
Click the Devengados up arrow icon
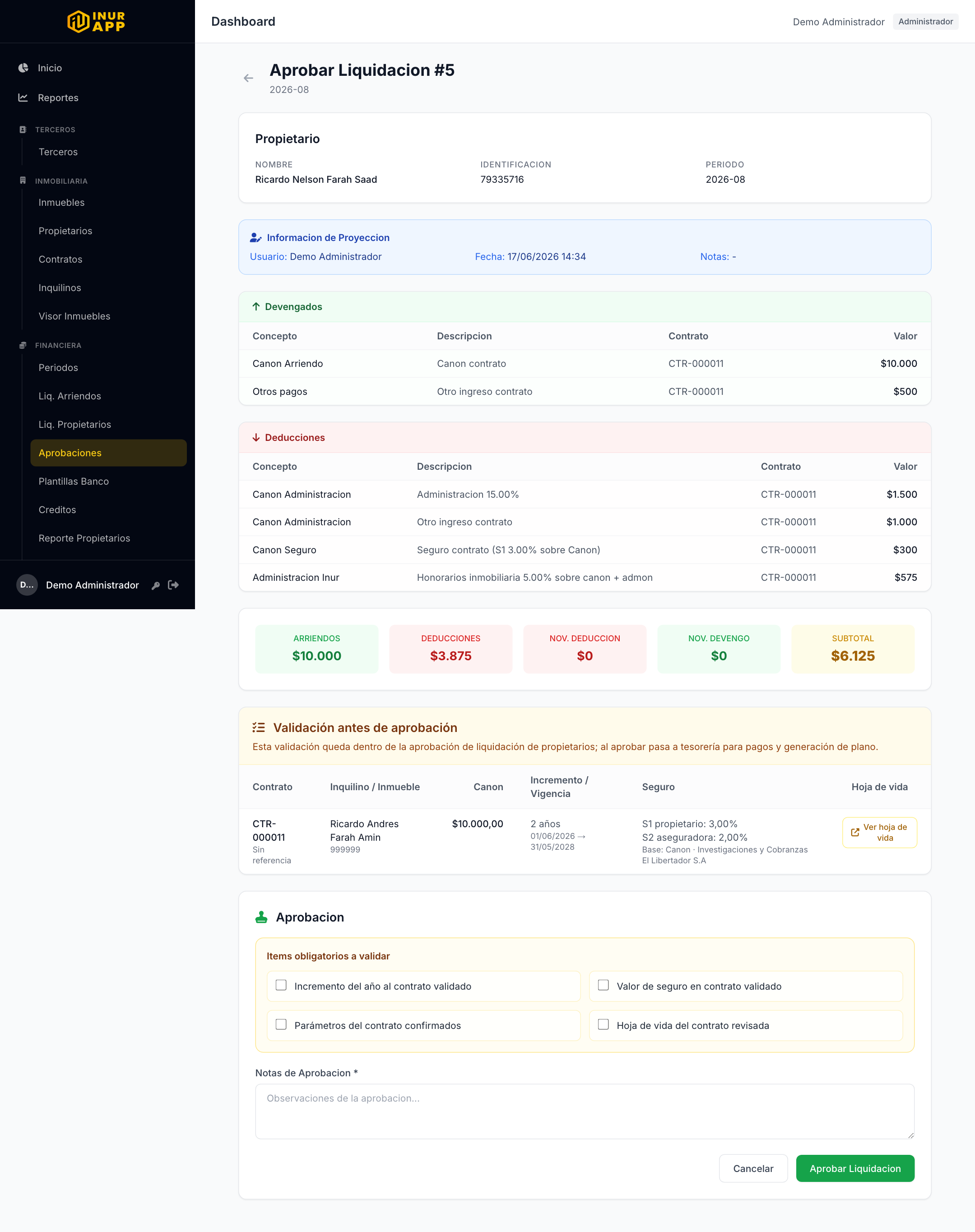(x=256, y=306)
